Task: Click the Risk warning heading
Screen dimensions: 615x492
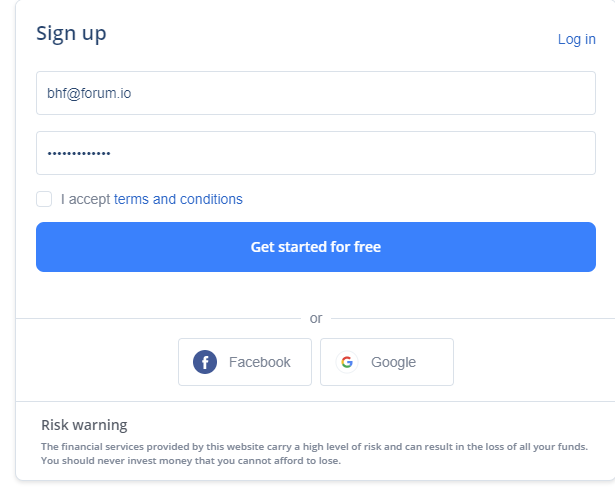Action: [84, 425]
